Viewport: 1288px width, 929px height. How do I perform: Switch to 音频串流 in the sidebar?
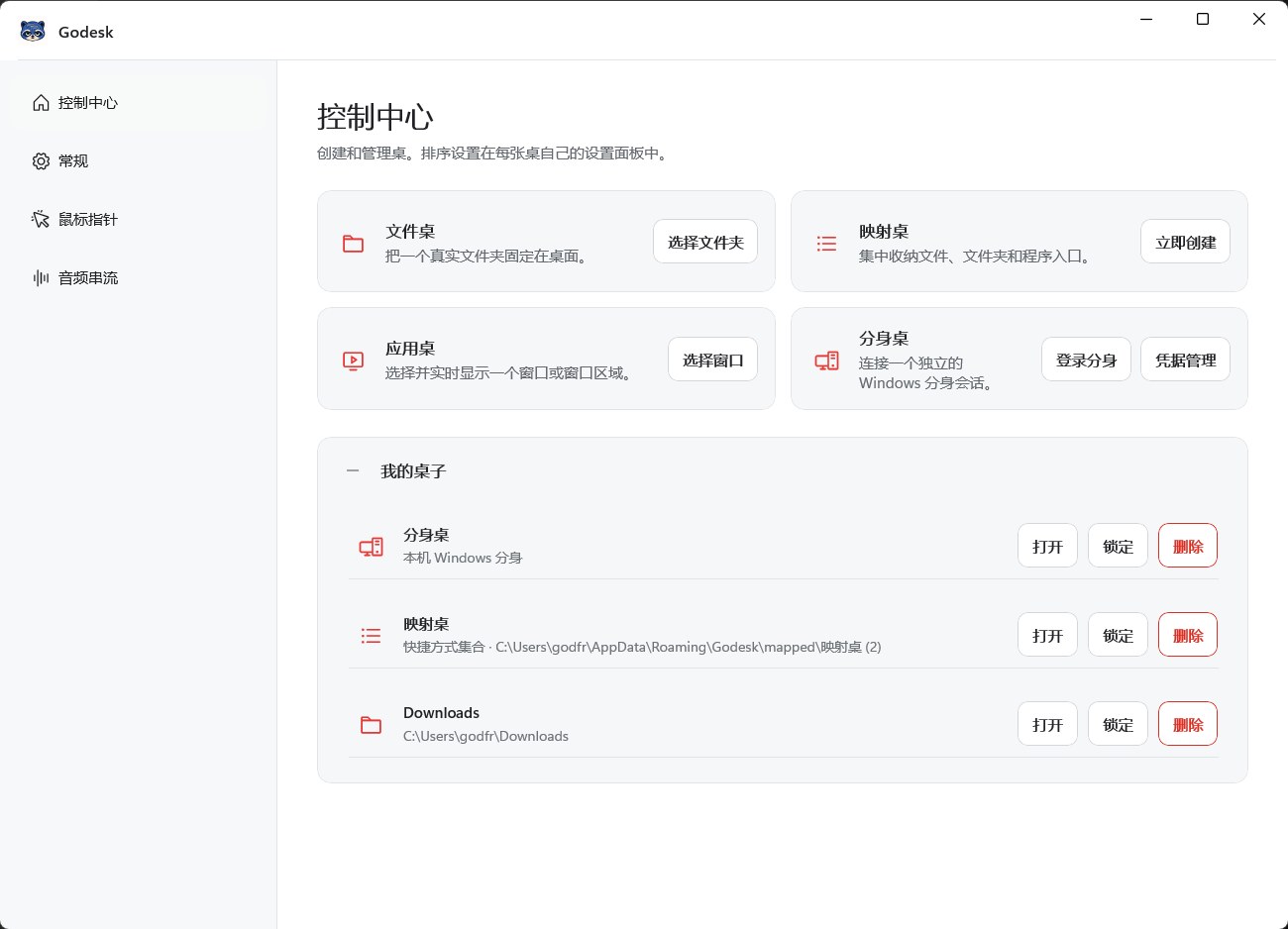pos(139,278)
